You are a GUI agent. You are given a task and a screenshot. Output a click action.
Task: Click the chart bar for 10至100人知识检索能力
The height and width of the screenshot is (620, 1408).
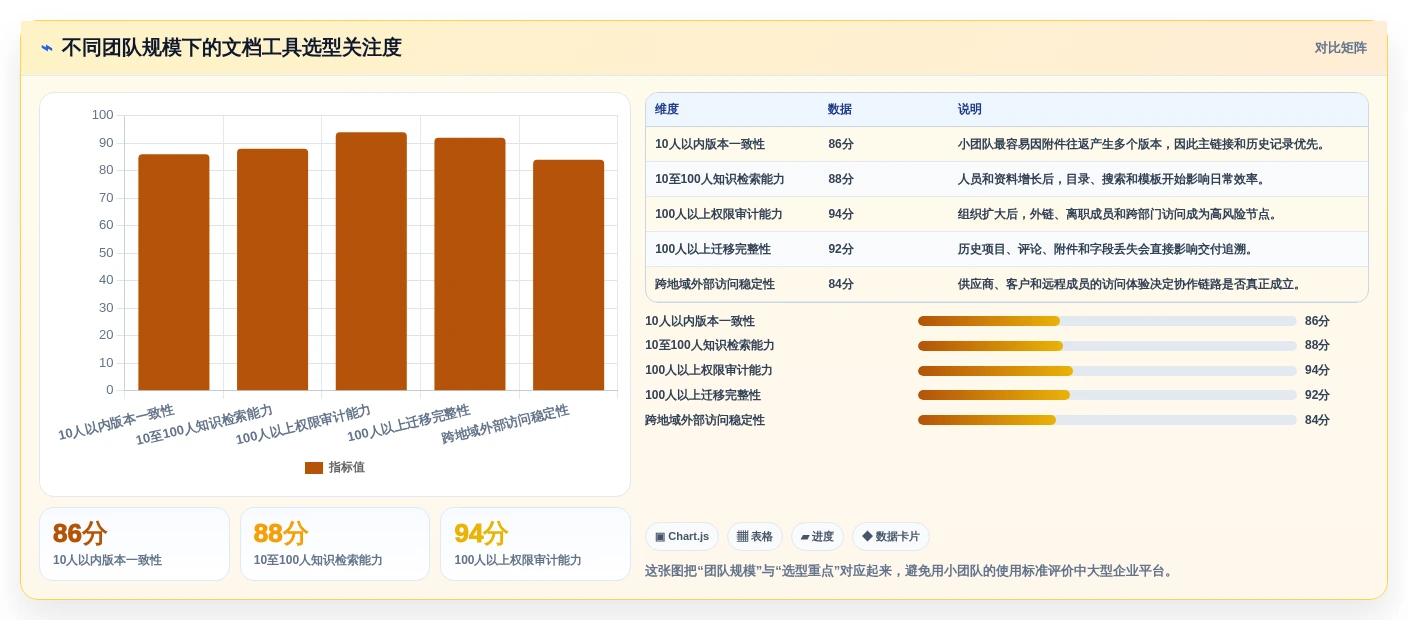[272, 269]
